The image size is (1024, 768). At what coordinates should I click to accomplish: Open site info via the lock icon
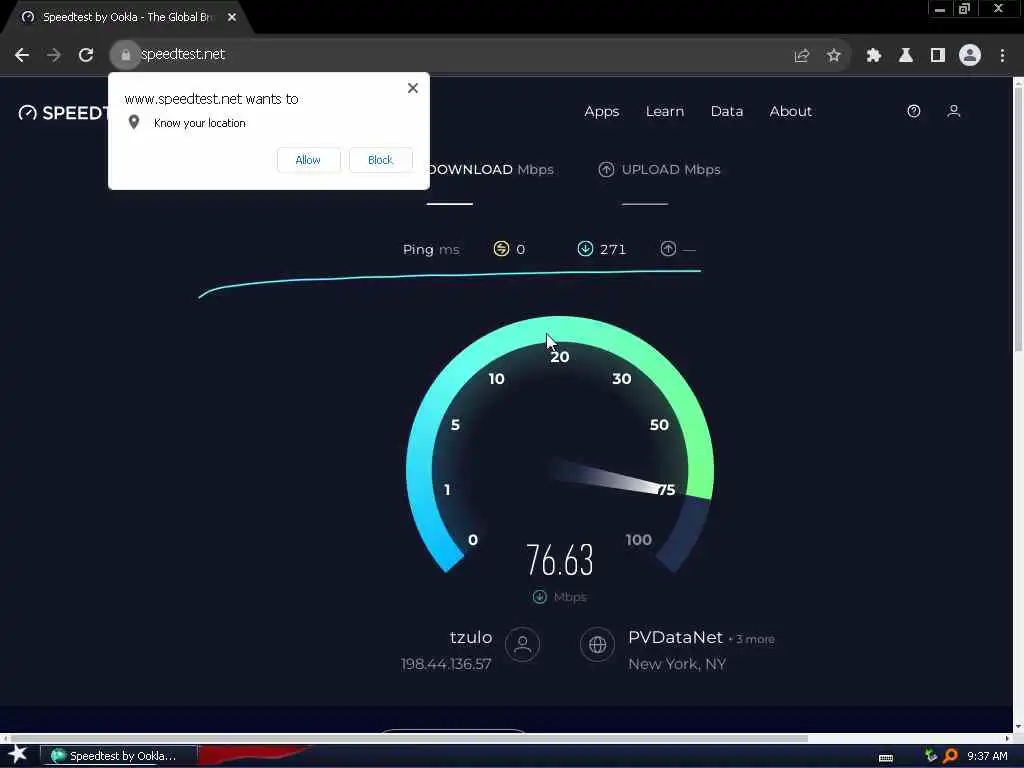(x=125, y=55)
